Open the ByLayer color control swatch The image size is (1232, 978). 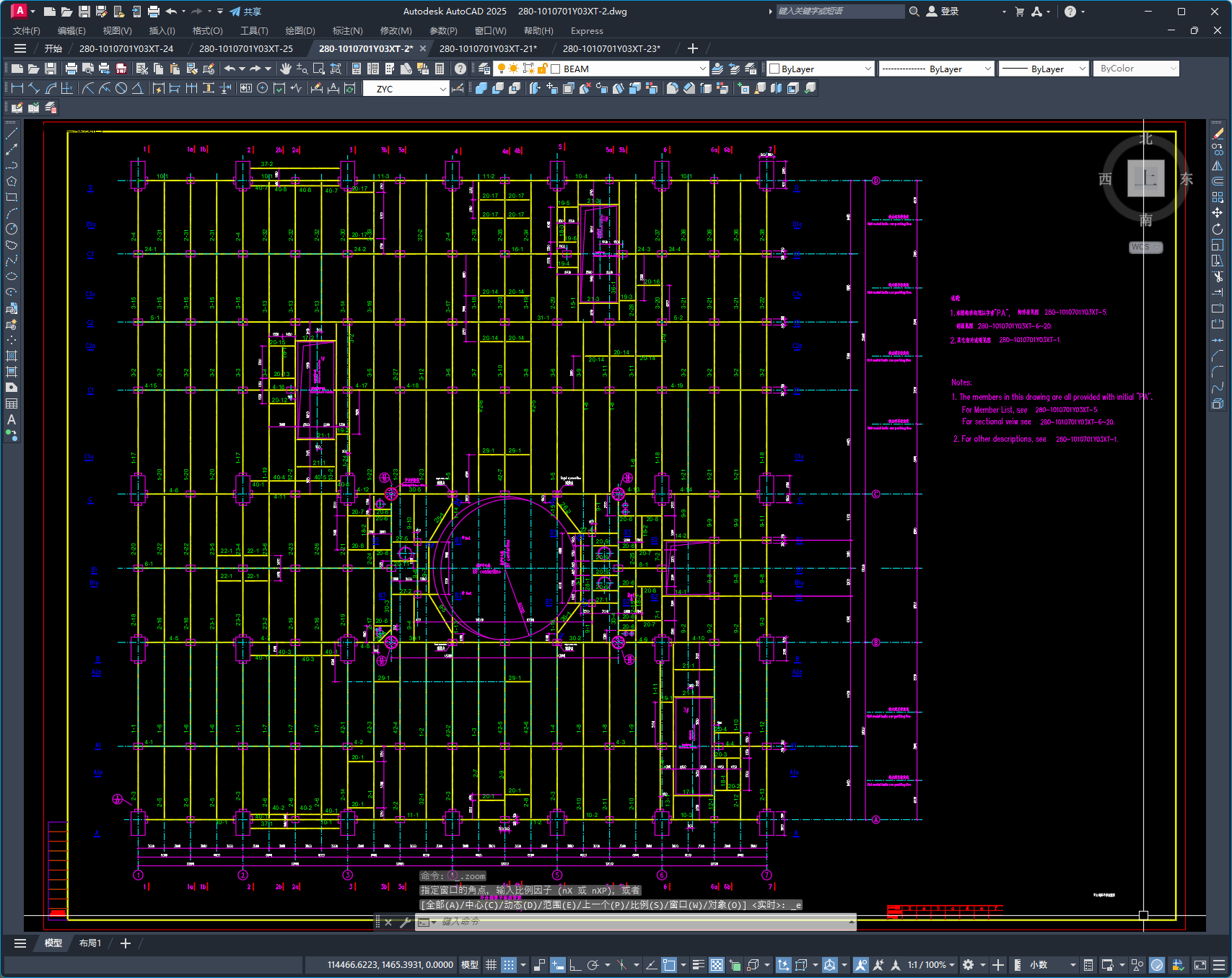pos(774,69)
